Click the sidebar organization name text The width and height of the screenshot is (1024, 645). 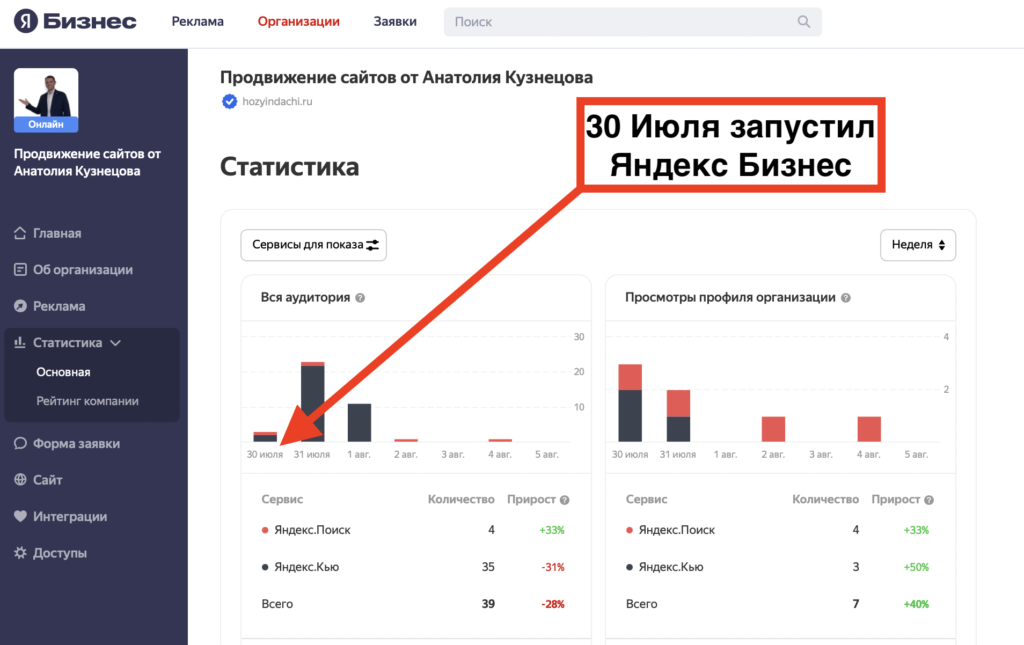pos(88,163)
